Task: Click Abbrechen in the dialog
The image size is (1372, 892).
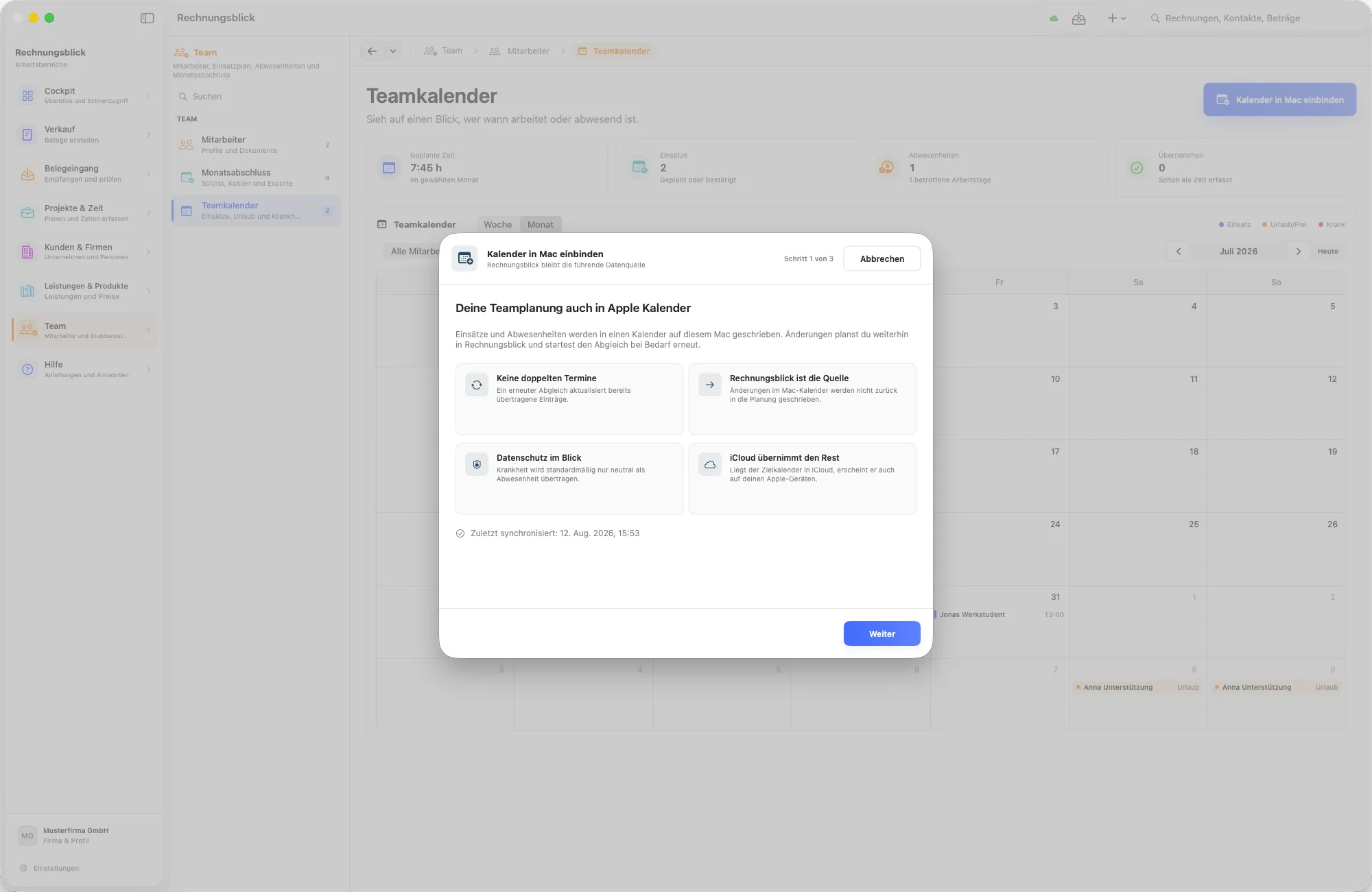Action: [x=882, y=258]
